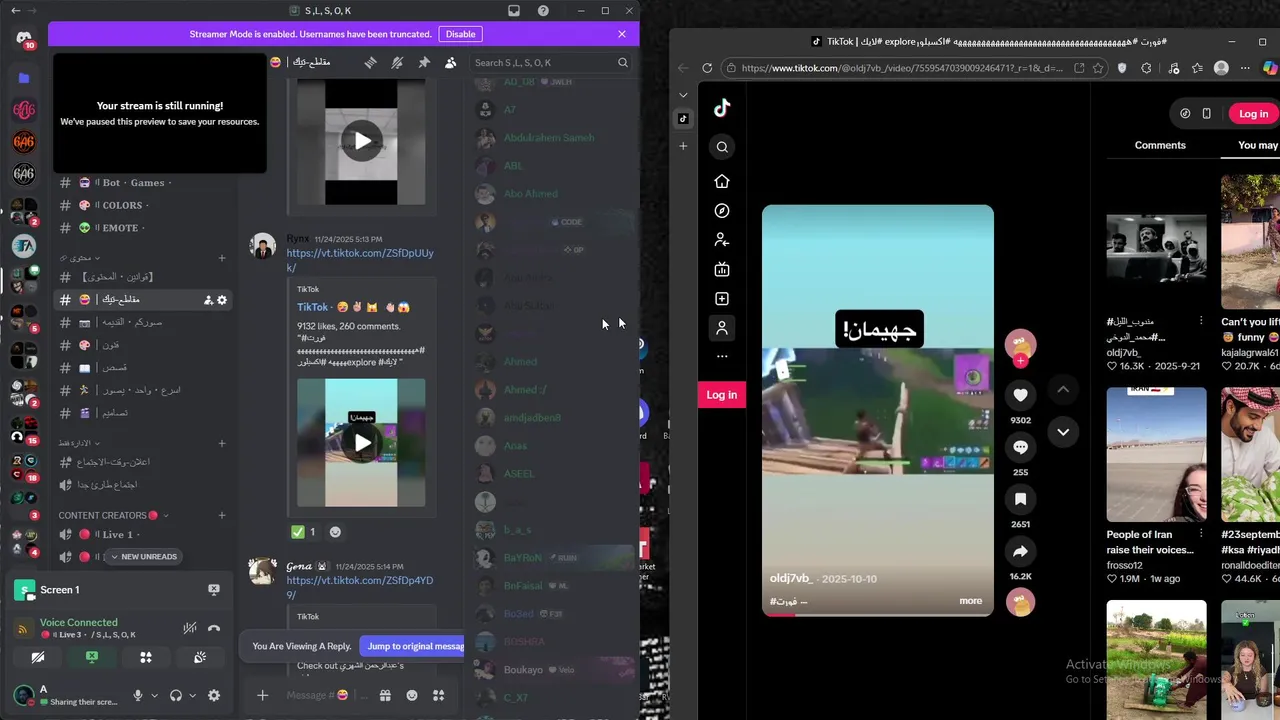1280x720 pixels.
Task: Open TikTok sidebar more options
Action: pos(722,356)
